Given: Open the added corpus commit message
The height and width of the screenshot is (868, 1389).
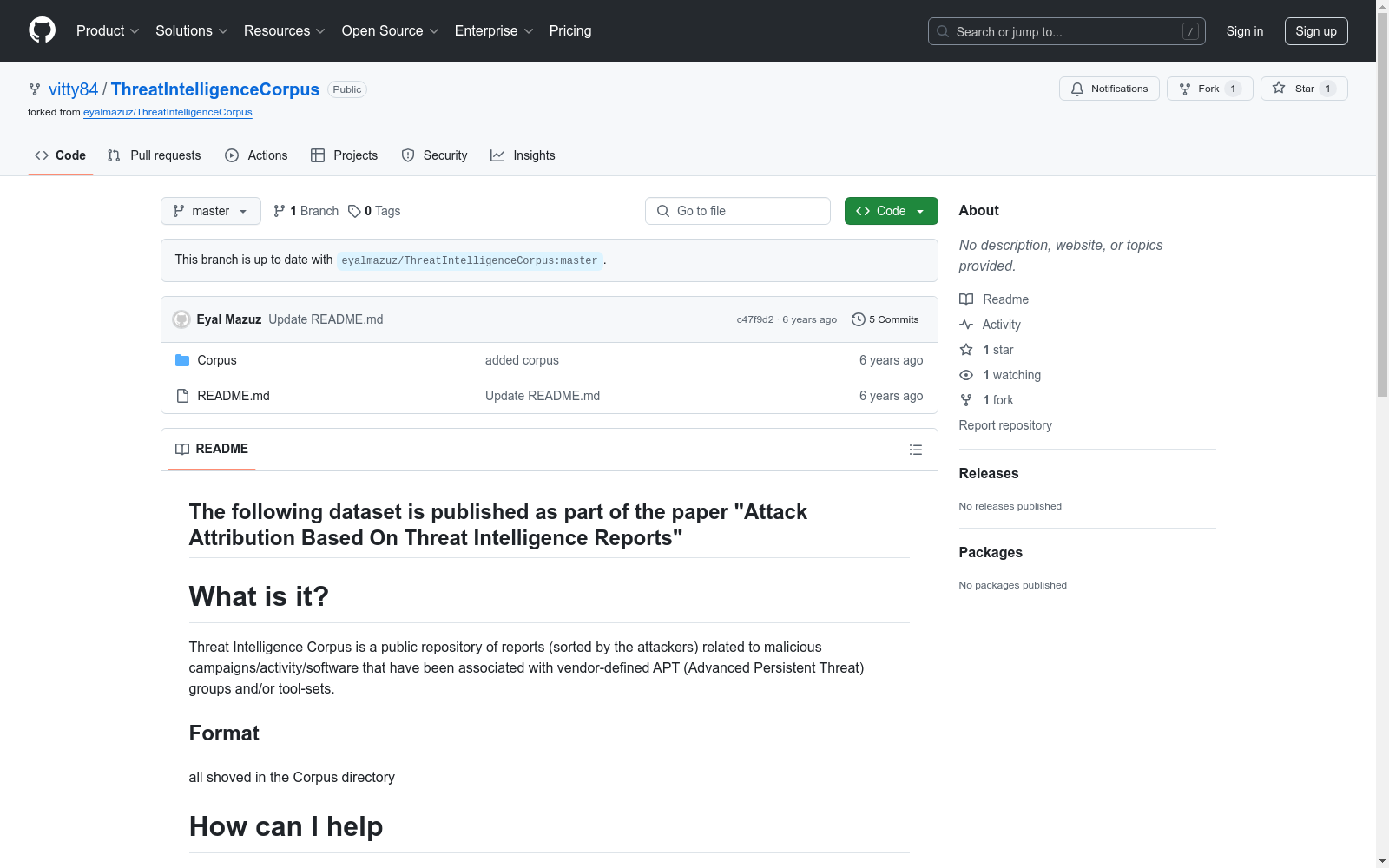Looking at the screenshot, I should tap(522, 360).
